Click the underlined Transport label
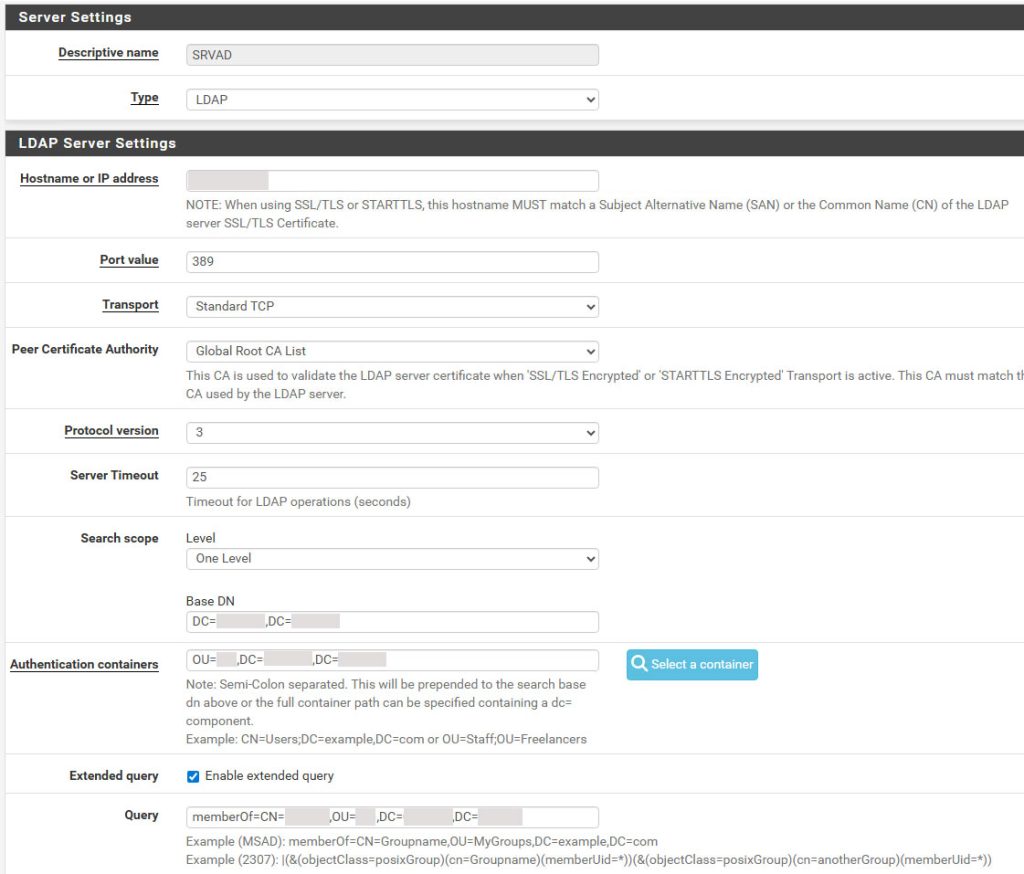The height and width of the screenshot is (874, 1024). (x=130, y=305)
